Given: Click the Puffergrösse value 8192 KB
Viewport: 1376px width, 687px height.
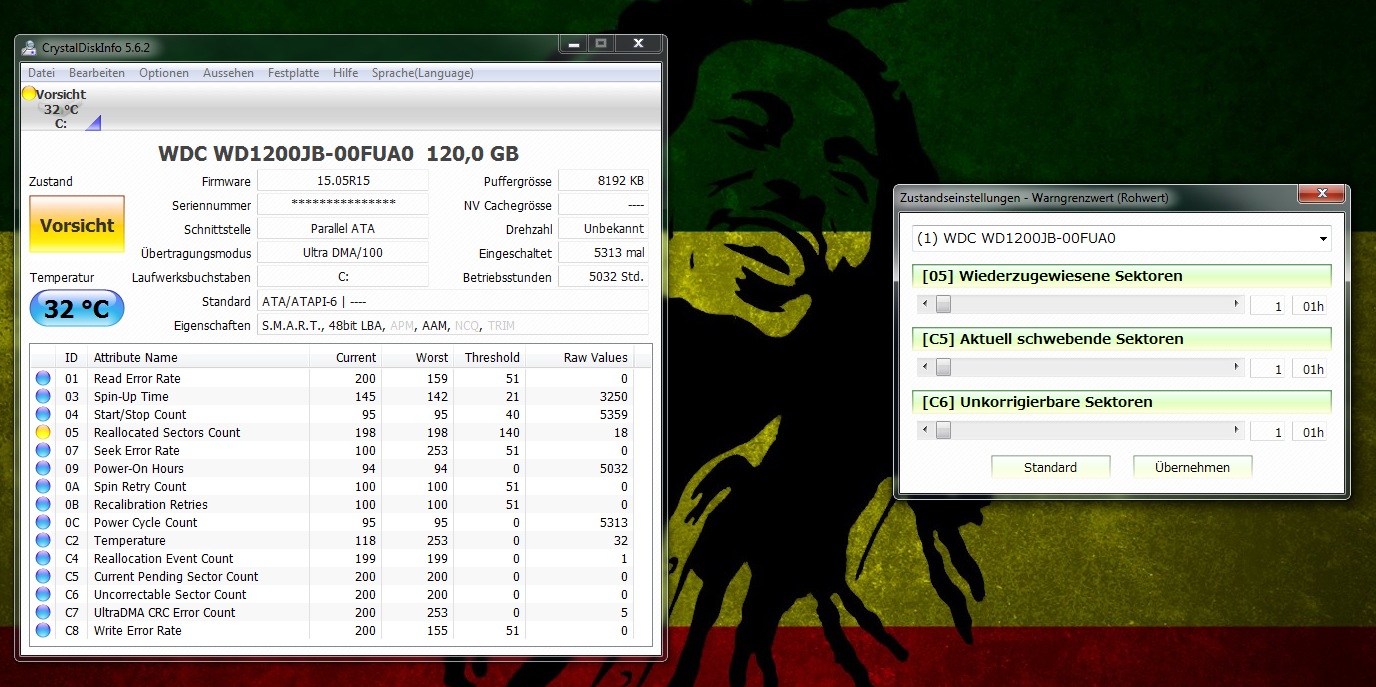Looking at the screenshot, I should pos(603,181).
